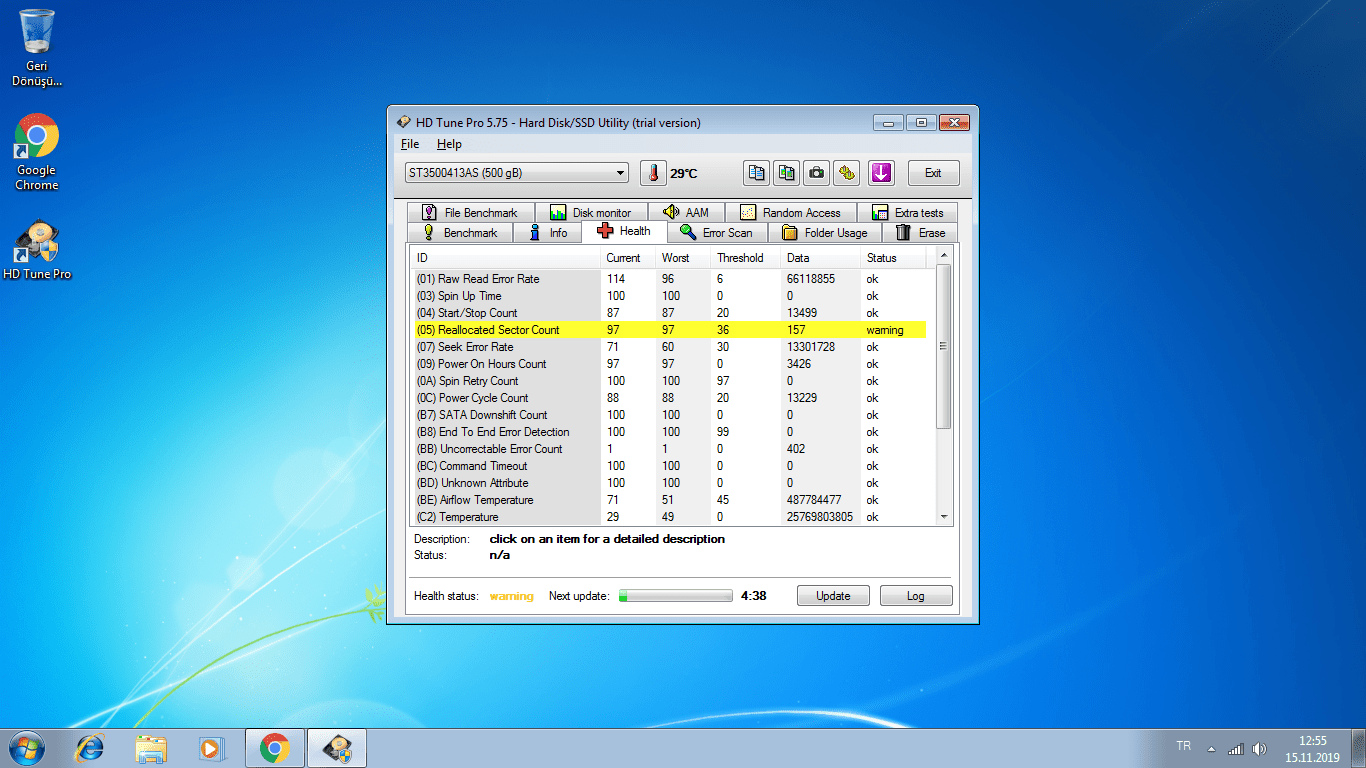Open the Windows Start menu

[25, 748]
